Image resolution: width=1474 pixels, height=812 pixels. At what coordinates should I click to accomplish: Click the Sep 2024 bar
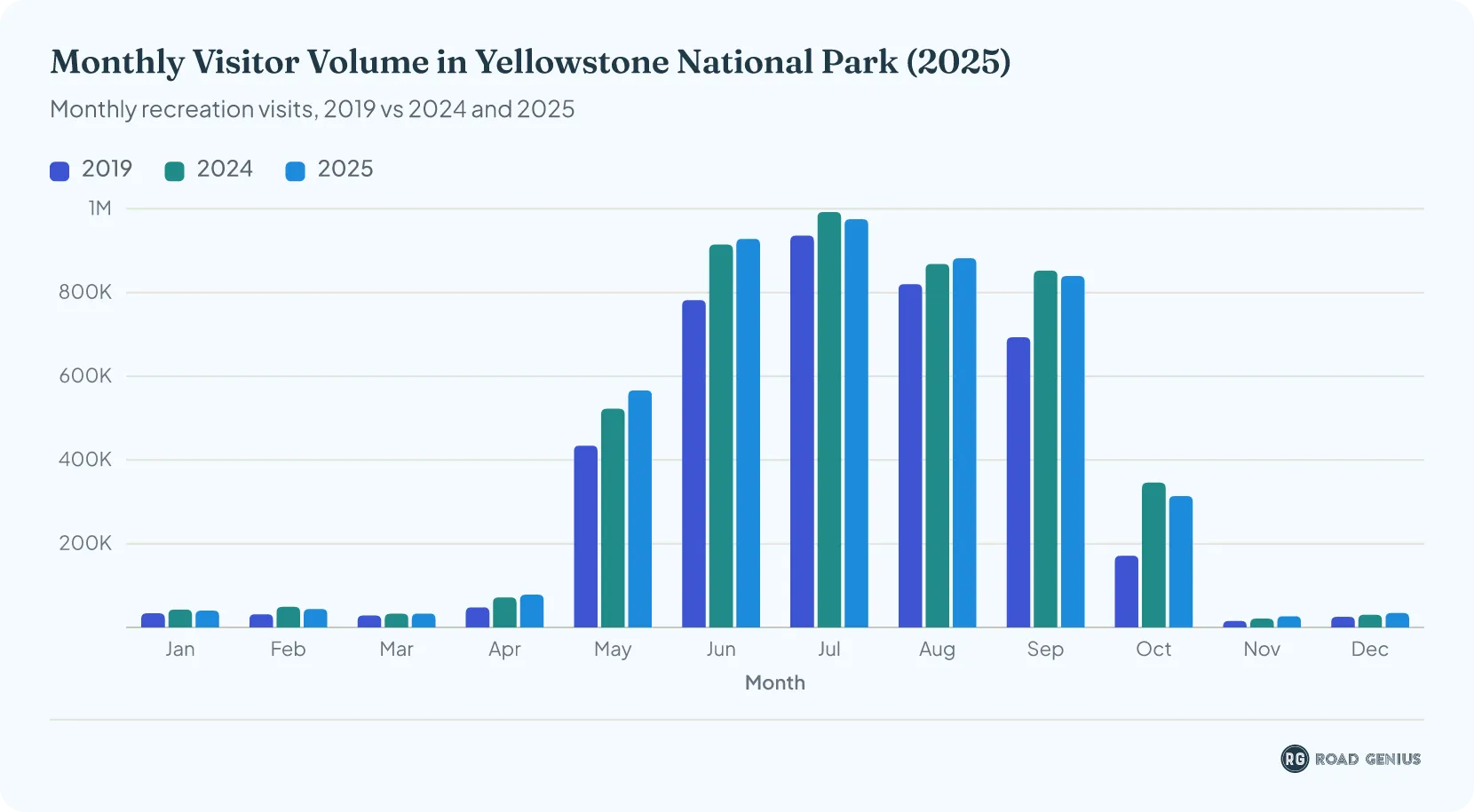(x=1046, y=449)
